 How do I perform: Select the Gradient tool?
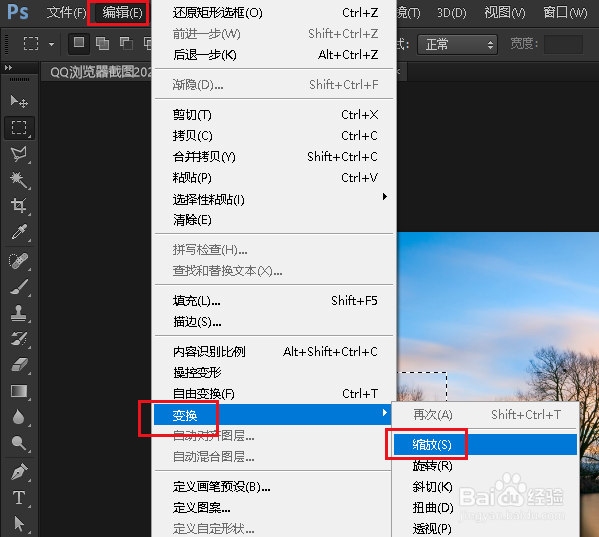pos(19,391)
